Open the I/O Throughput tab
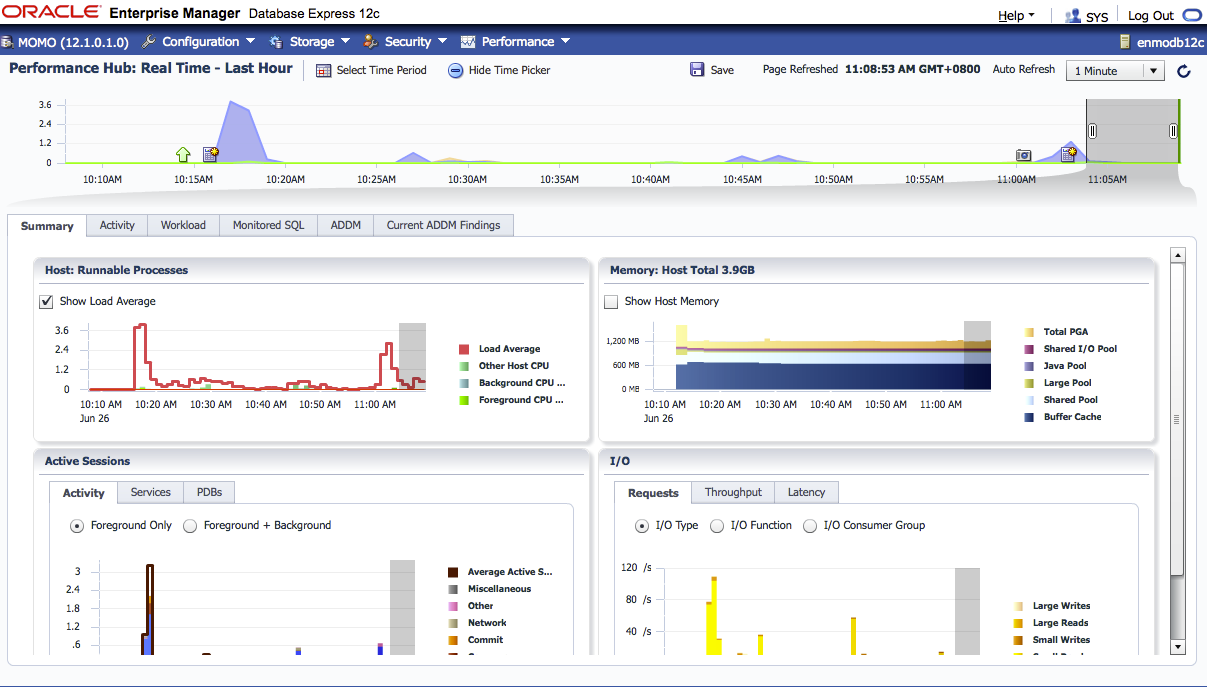Screen dimensions: 1207x687 point(733,493)
